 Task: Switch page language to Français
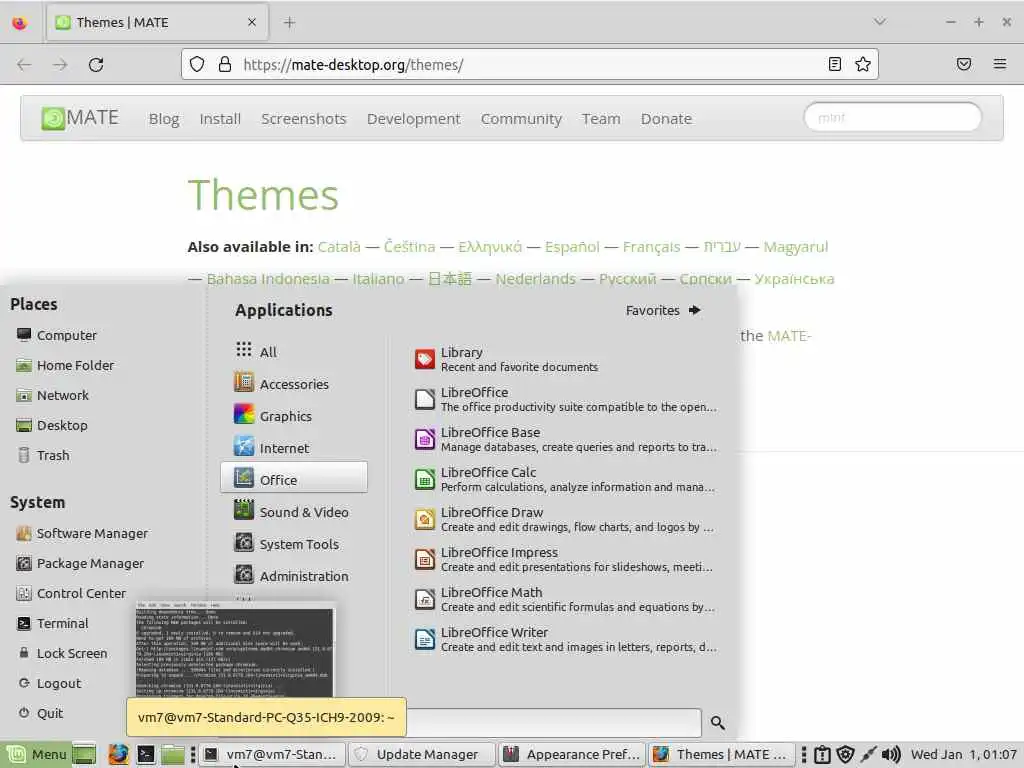click(x=651, y=247)
